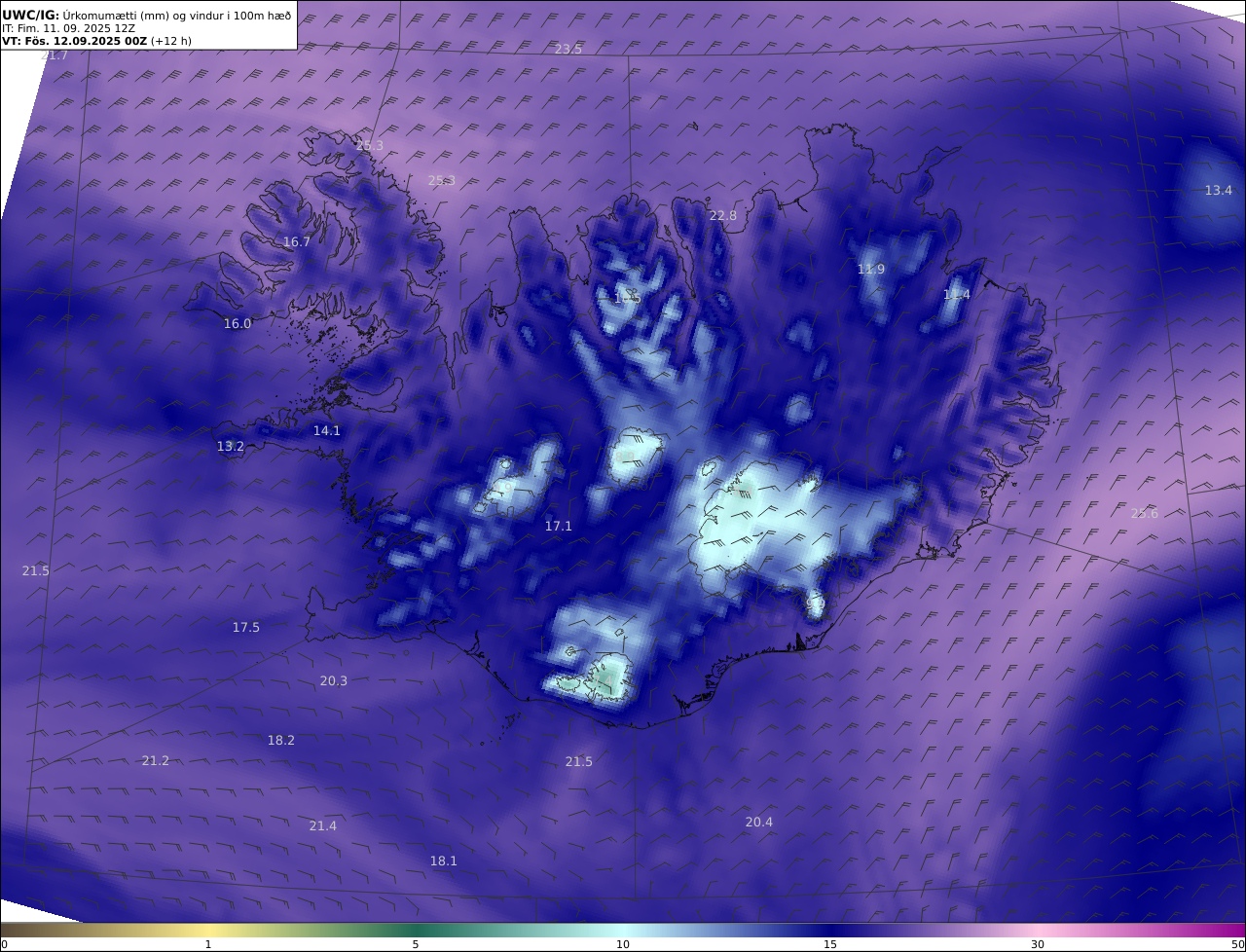This screenshot has width=1246, height=952.
Task: Click the colorbar tick label 1
Action: point(208,944)
